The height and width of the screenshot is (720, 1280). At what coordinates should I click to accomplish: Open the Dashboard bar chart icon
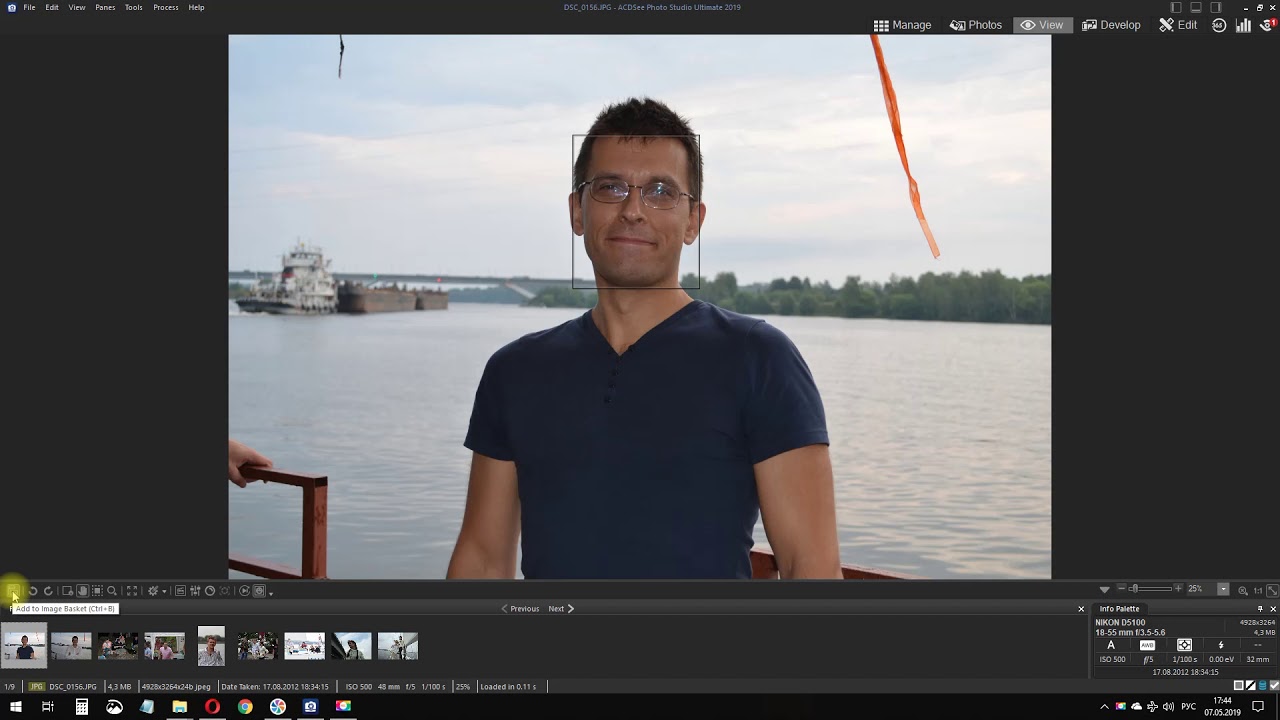[1243, 25]
